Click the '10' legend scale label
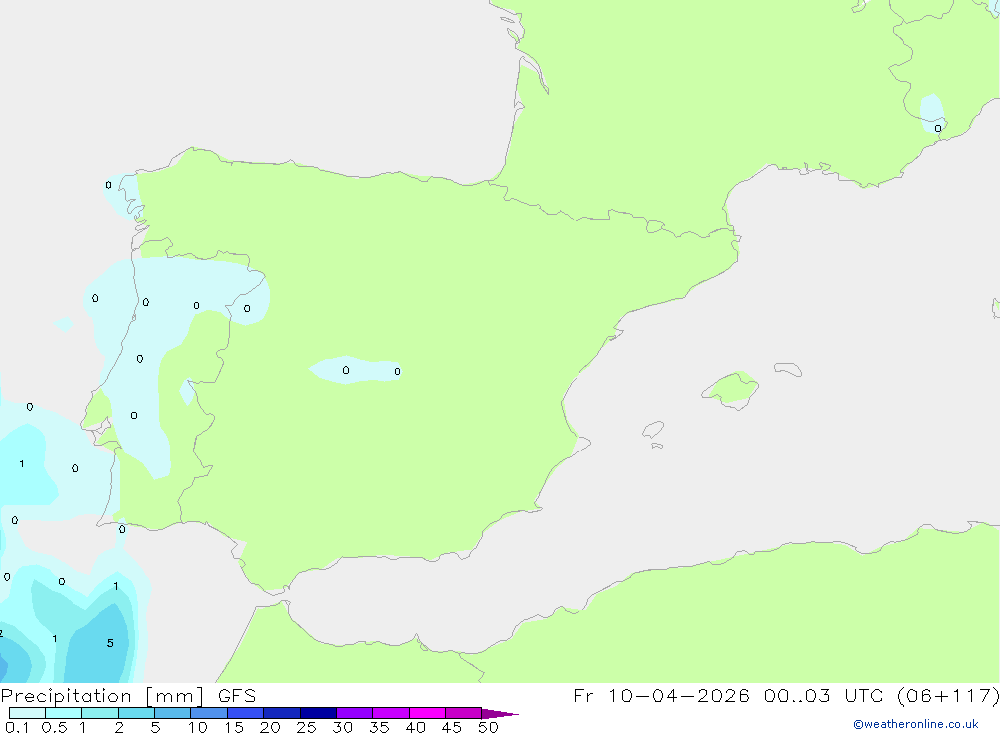1000x733 pixels. [198, 727]
